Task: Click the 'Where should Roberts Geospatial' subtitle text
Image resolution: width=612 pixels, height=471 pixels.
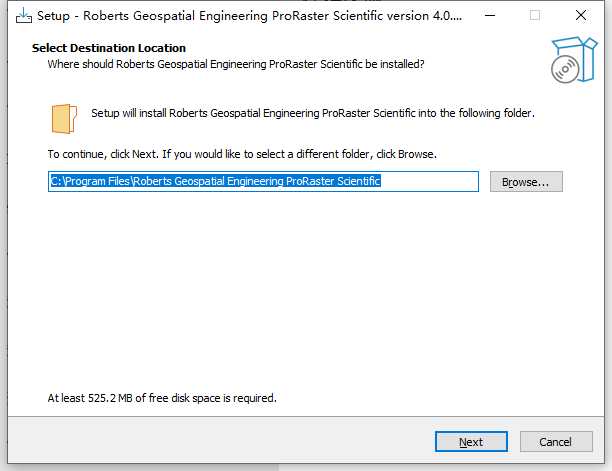Action: coord(236,64)
